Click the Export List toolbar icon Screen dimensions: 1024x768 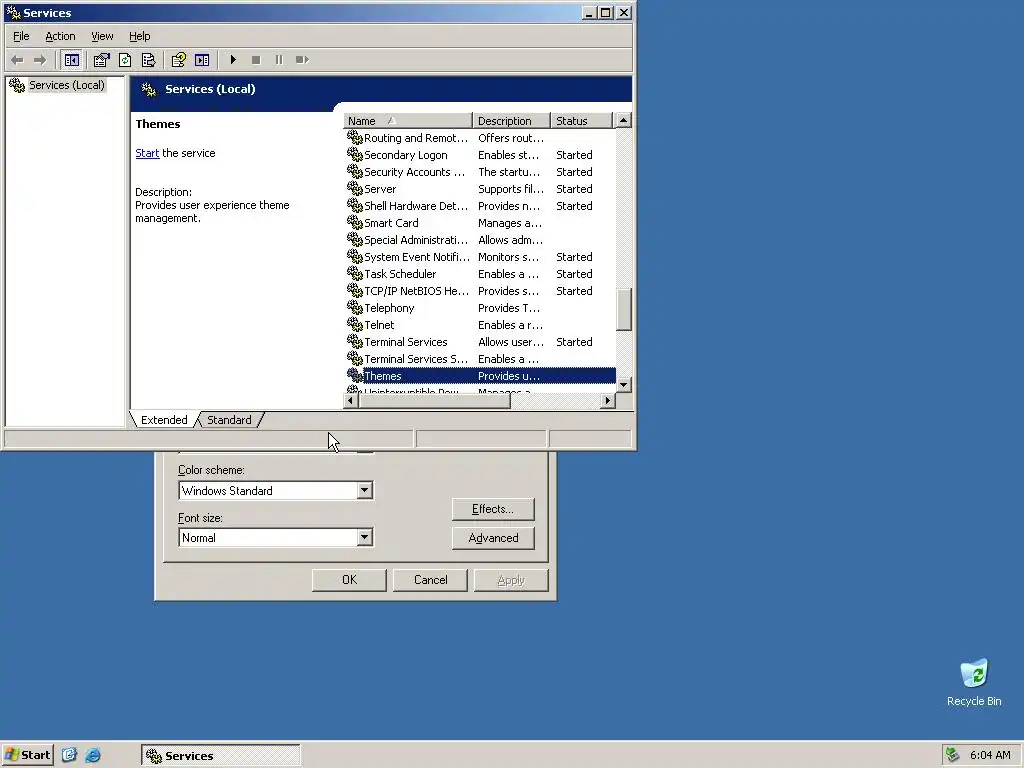(x=149, y=60)
